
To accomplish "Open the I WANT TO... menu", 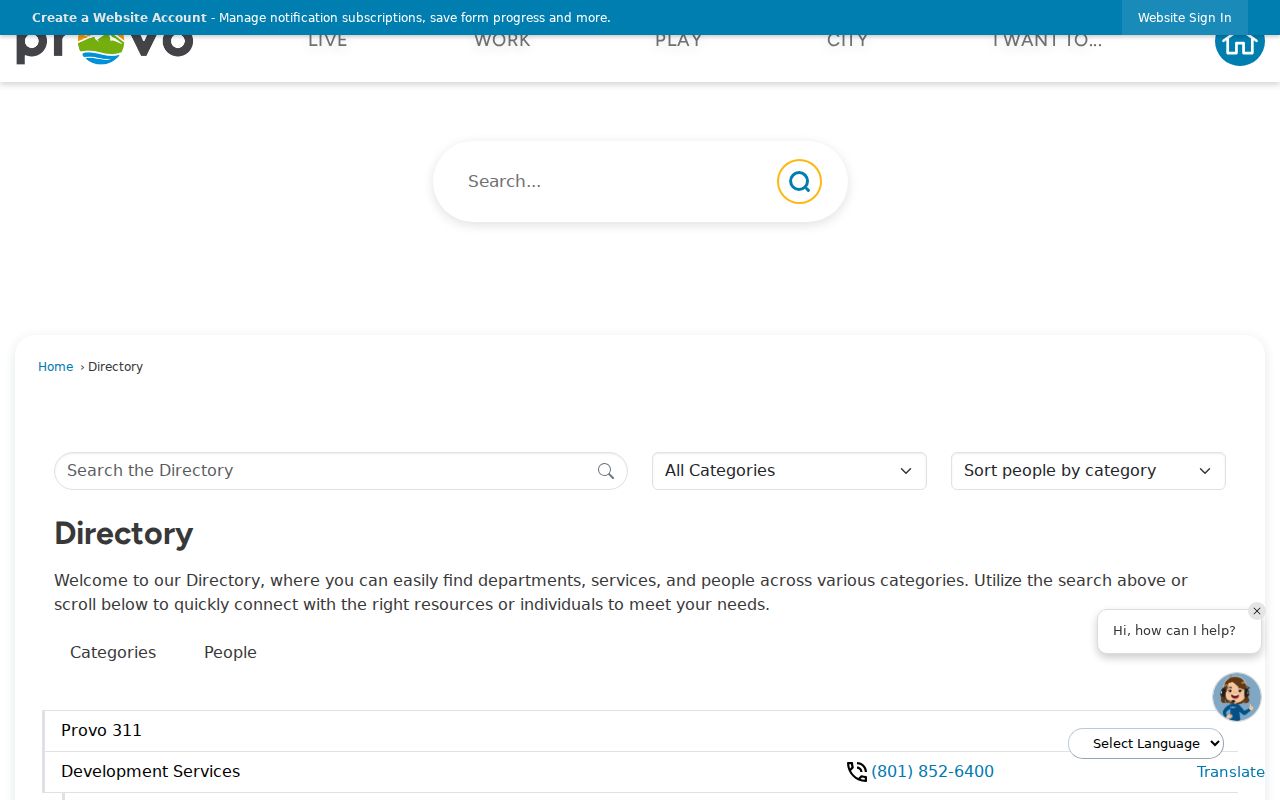I will point(1046,42).
